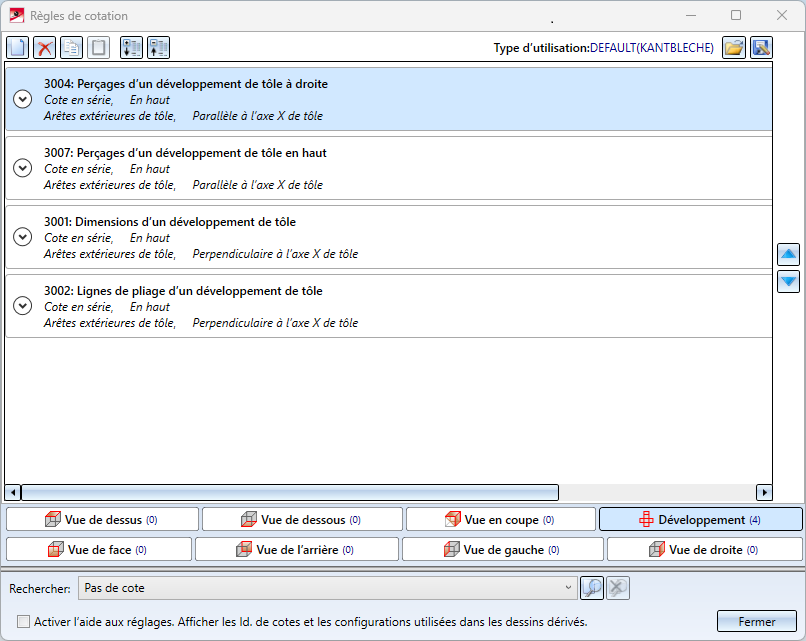Start search with magnifier icon
Image resolution: width=806 pixels, height=641 pixels.
592,588
